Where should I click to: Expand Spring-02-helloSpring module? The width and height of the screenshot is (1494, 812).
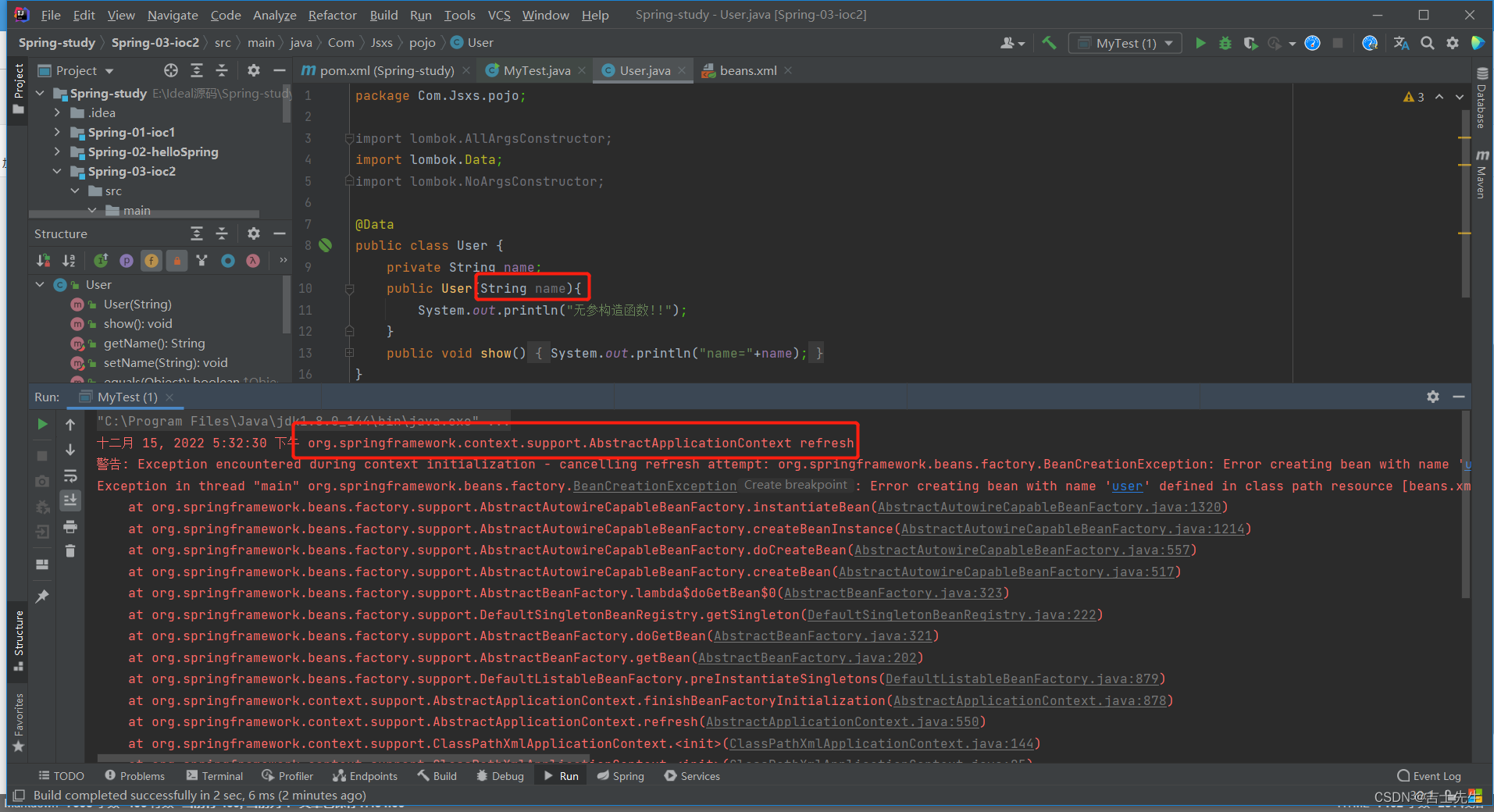coord(57,151)
